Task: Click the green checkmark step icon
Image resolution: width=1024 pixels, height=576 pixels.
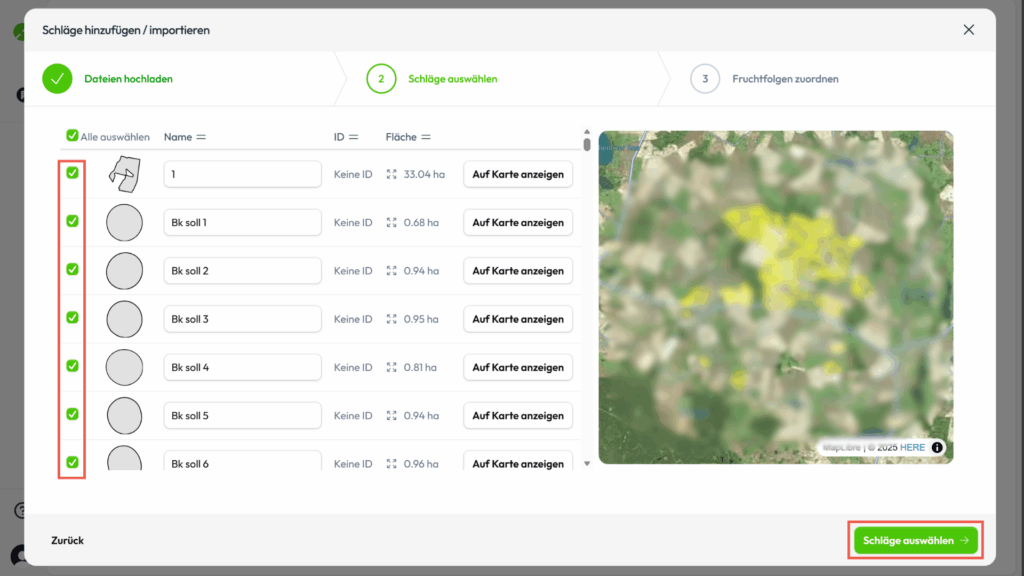Action: 57,78
